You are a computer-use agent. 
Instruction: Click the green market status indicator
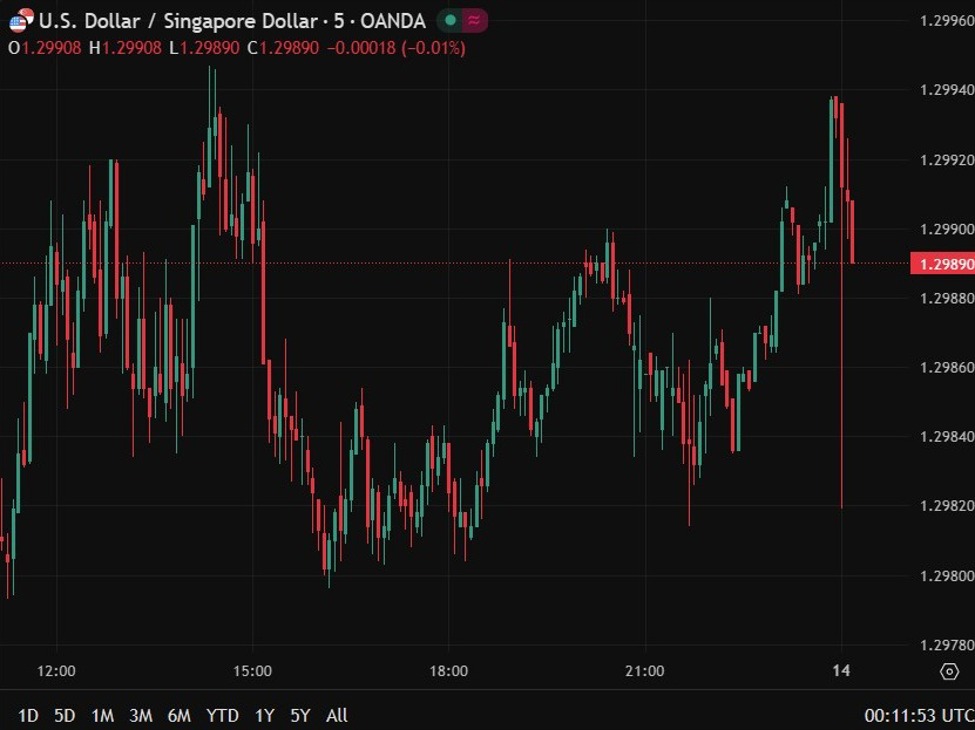[451, 20]
